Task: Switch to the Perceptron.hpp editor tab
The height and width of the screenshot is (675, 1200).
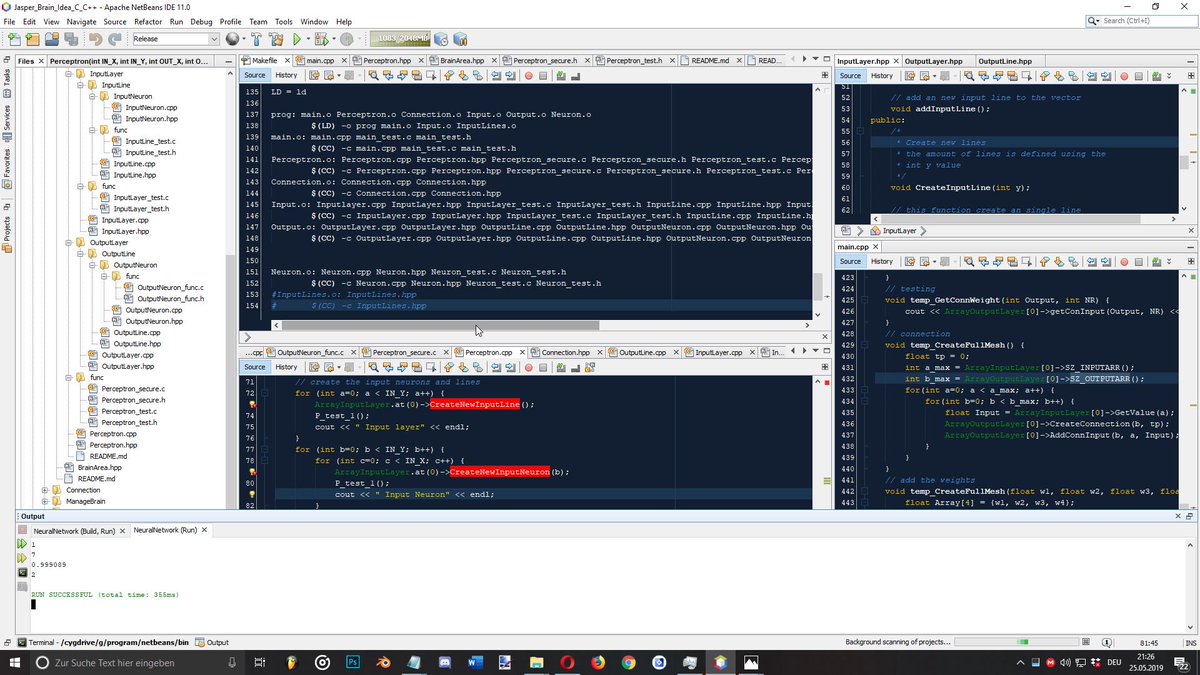Action: [x=387, y=60]
